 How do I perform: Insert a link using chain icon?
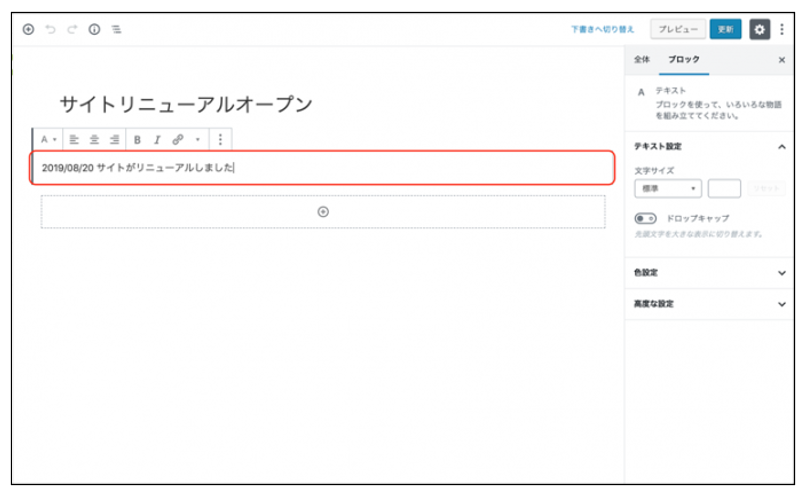coord(178,139)
